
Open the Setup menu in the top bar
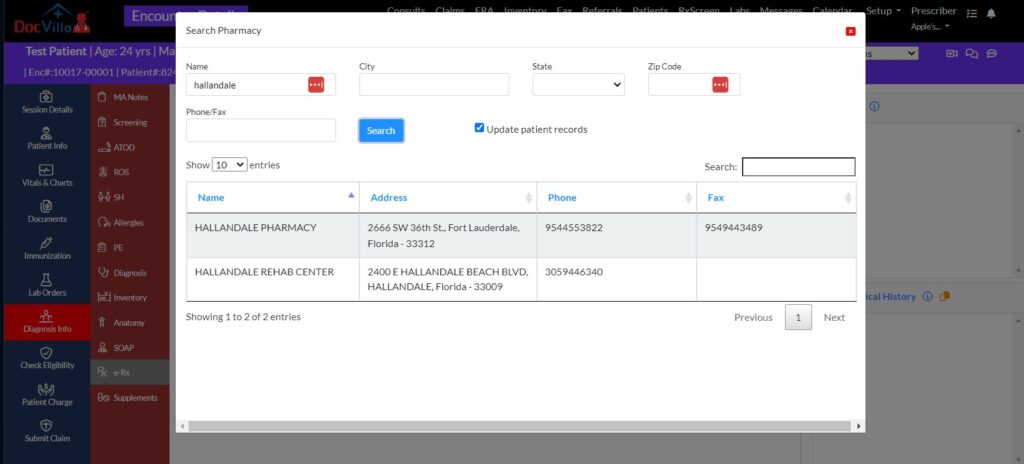coord(883,11)
